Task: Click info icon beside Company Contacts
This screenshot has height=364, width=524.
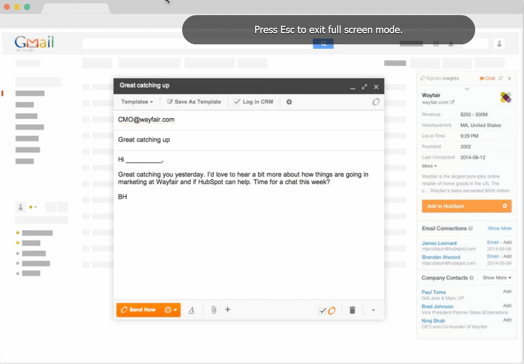Action: [x=472, y=278]
